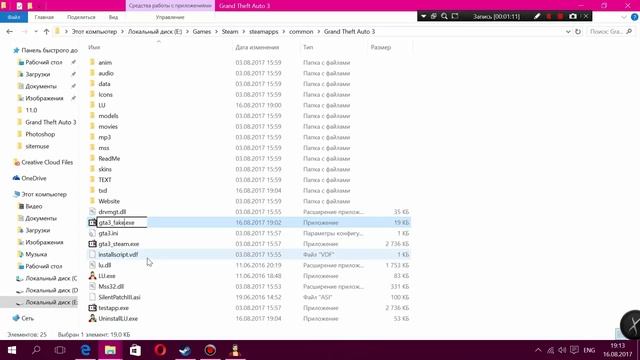Screen dimensions: 640x360
Task: Click the Up one level arrow
Action: coord(46,31)
